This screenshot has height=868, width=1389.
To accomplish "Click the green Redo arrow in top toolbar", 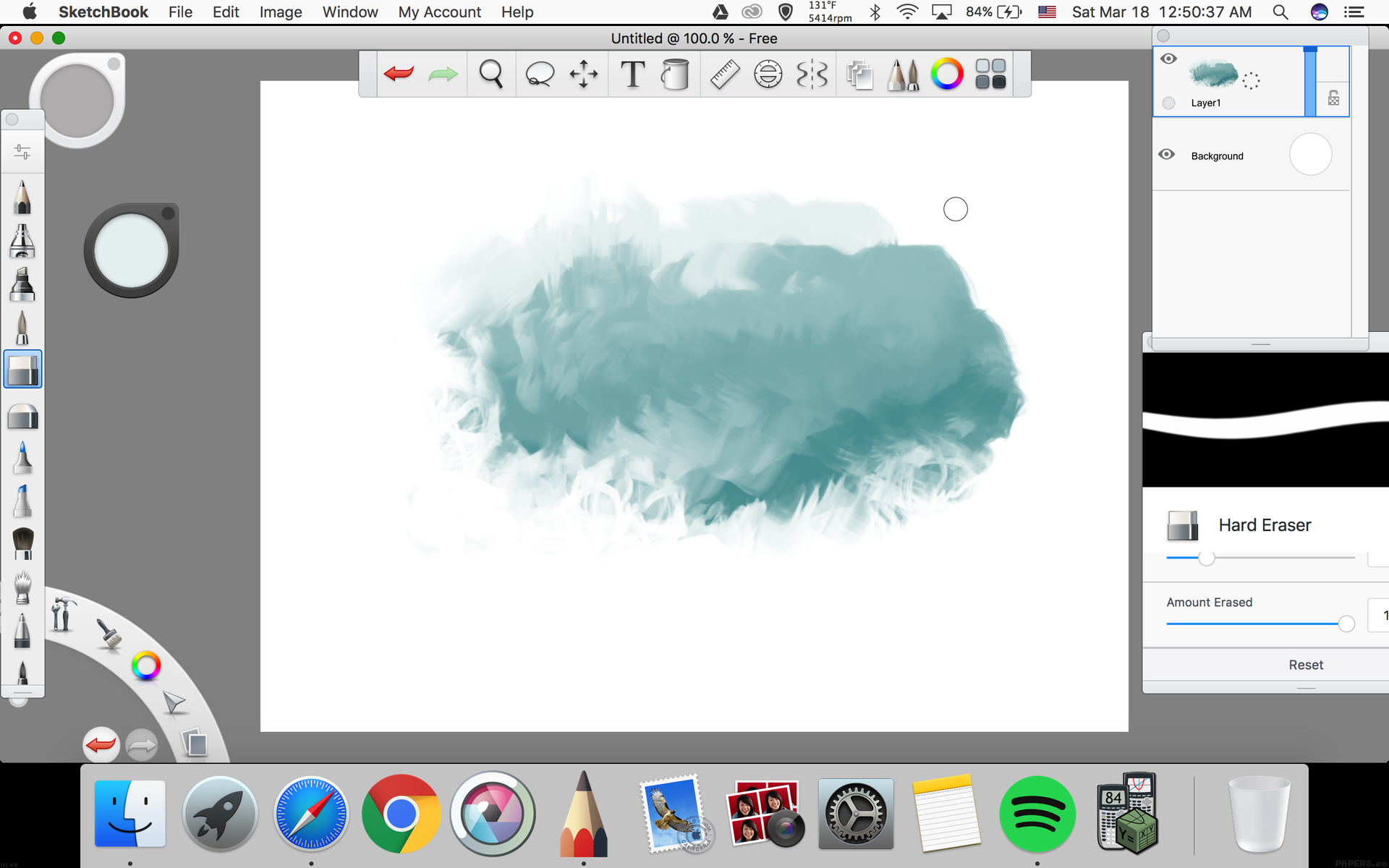I will point(443,74).
